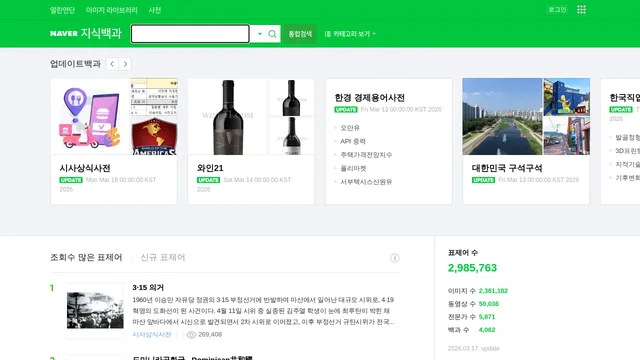Open the 서부텍사스산원유 entry
Screen dimensions: 640x360
(366, 182)
